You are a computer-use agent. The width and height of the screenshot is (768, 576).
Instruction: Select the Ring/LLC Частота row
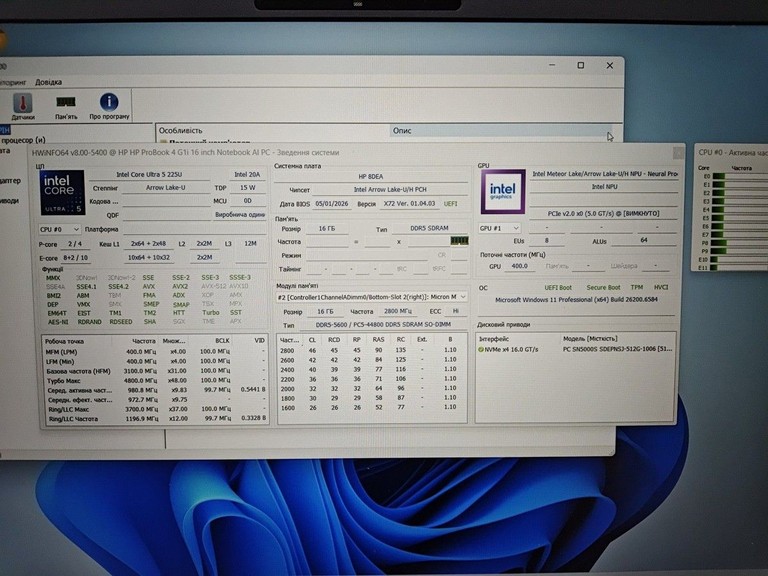(155, 419)
